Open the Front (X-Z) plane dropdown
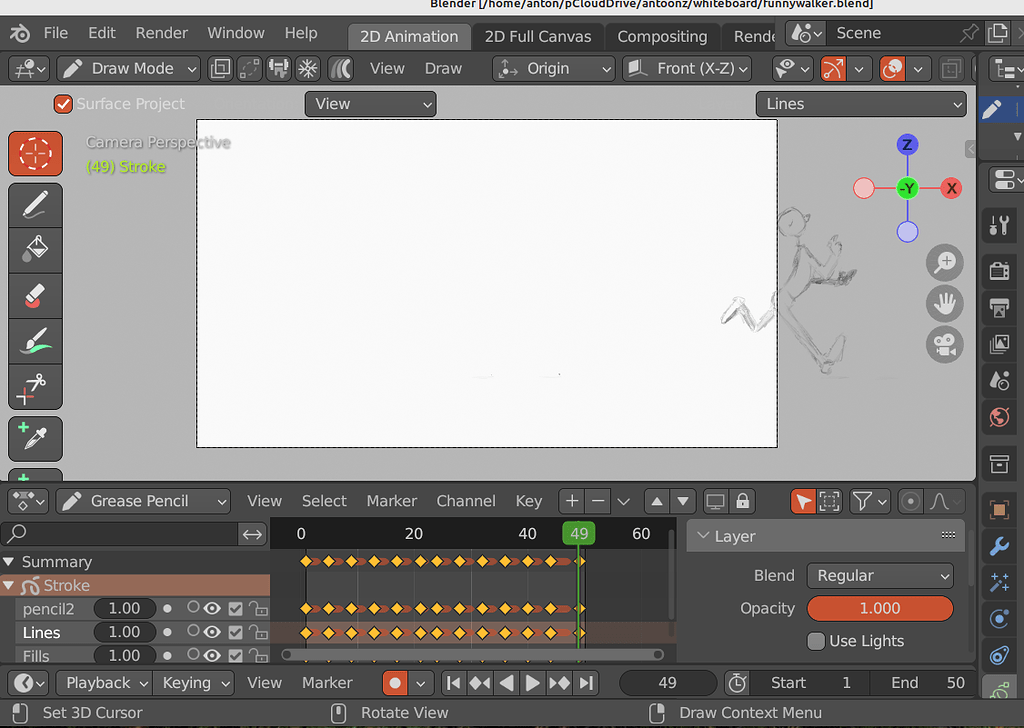The image size is (1024, 728). [687, 69]
